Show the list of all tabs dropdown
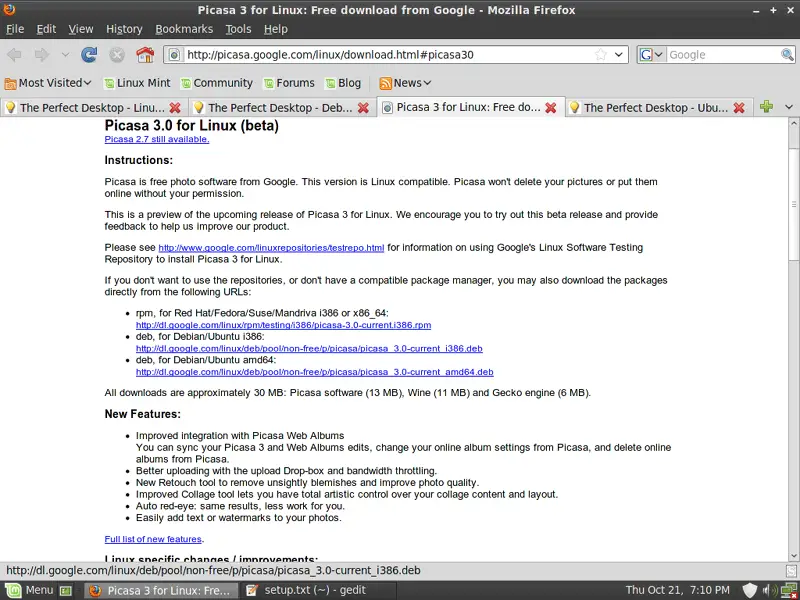This screenshot has height=600, width=800. (x=789, y=107)
